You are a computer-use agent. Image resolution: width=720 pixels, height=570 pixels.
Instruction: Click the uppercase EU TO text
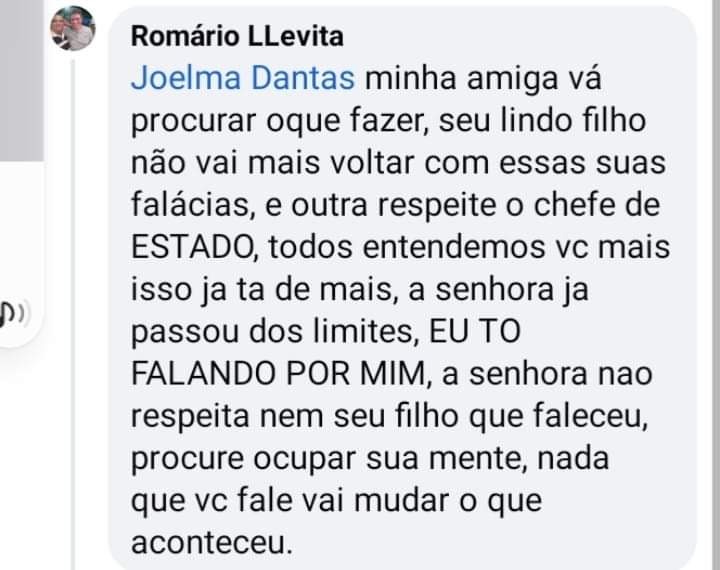(x=474, y=331)
